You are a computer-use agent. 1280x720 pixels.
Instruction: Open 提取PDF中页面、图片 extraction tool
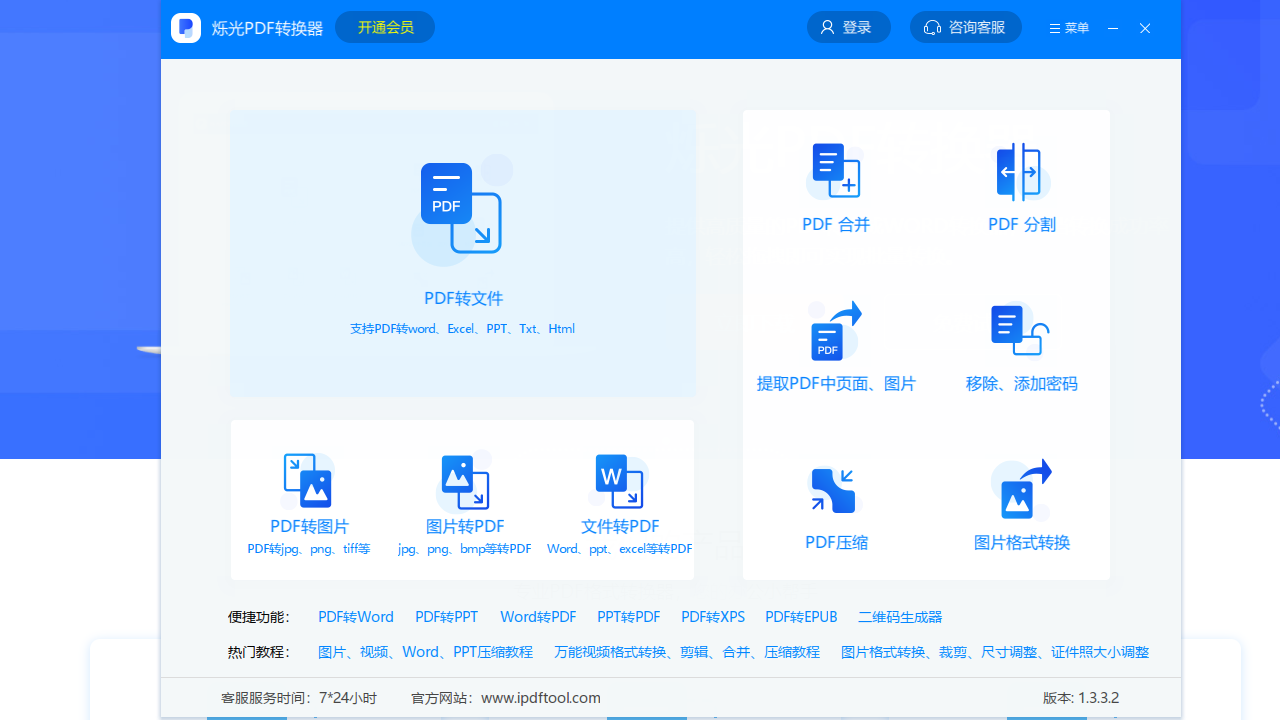click(836, 345)
